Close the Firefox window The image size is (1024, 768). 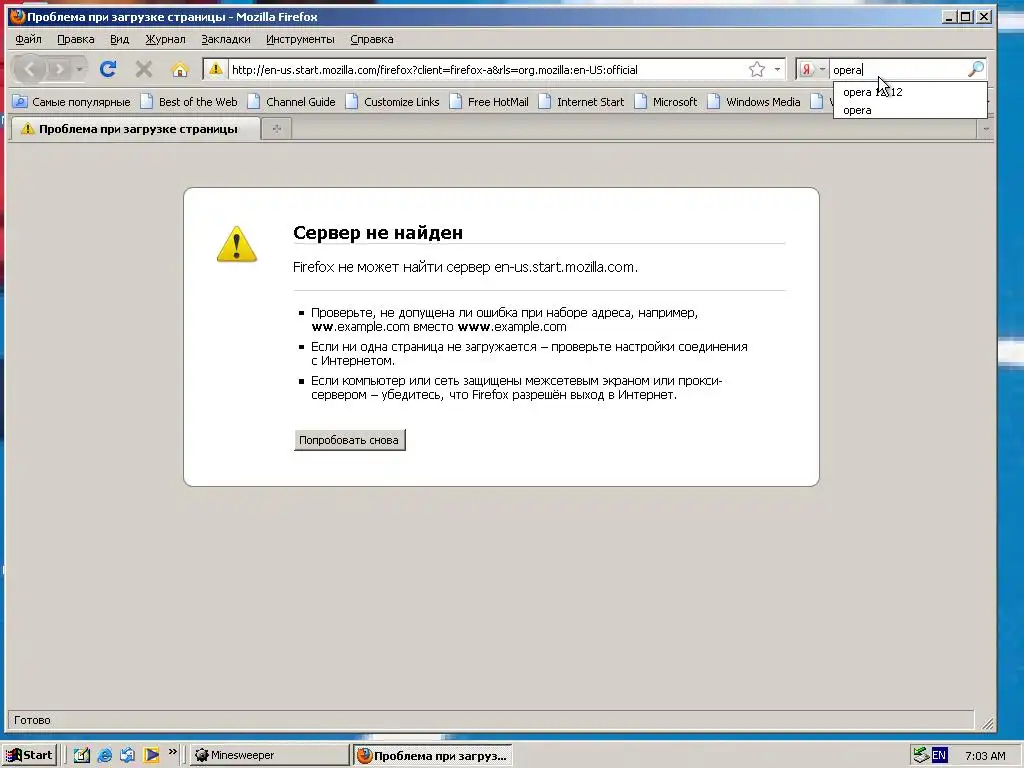(x=984, y=16)
